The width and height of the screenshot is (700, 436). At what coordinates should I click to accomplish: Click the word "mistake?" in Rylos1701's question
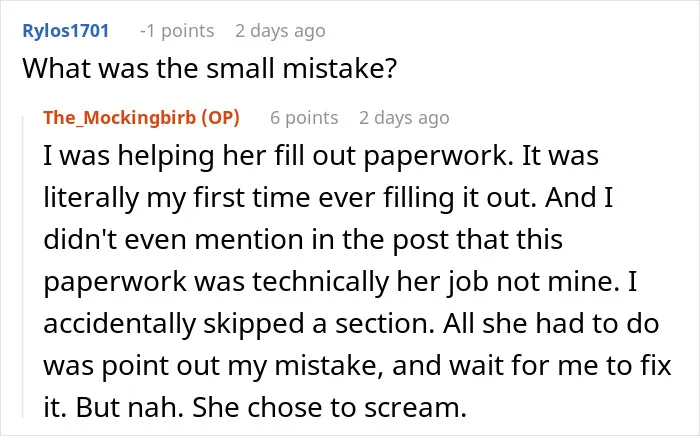pyautogui.click(x=339, y=68)
